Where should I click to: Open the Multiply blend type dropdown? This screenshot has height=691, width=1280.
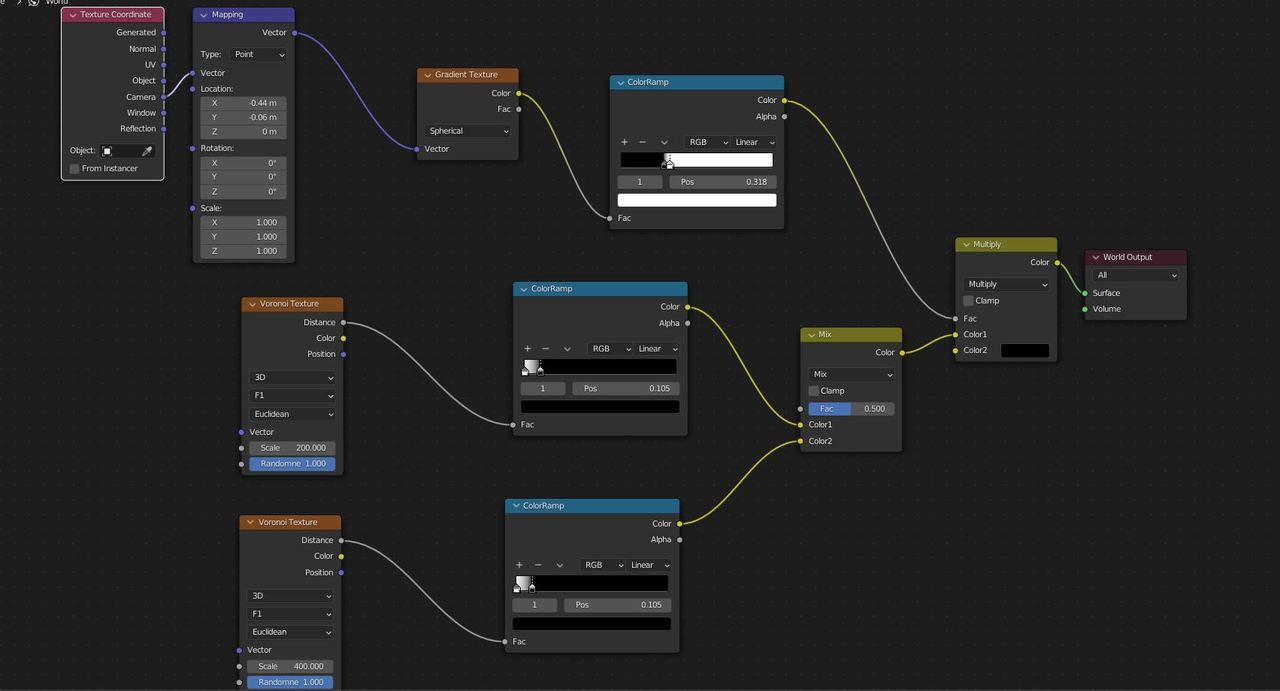coord(1006,284)
